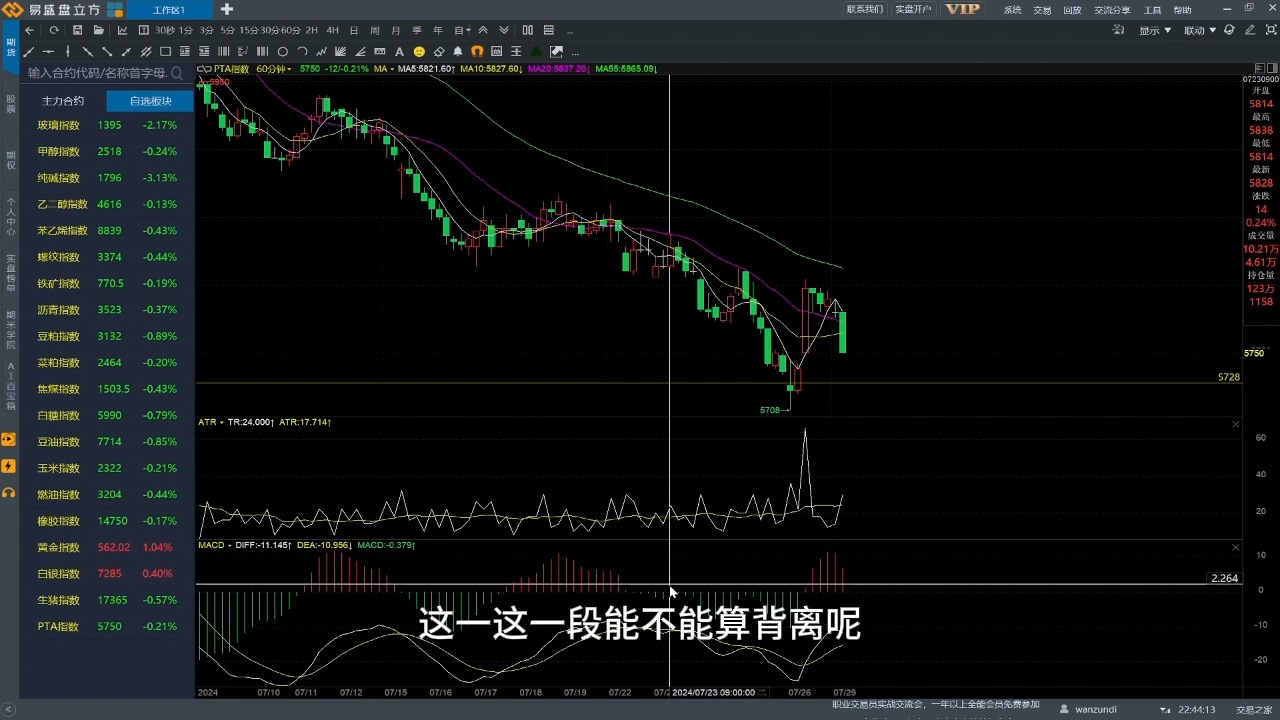Screen dimensions: 1280x720
Task: Click the fullscreen icon at top right
Action: 1271,30
